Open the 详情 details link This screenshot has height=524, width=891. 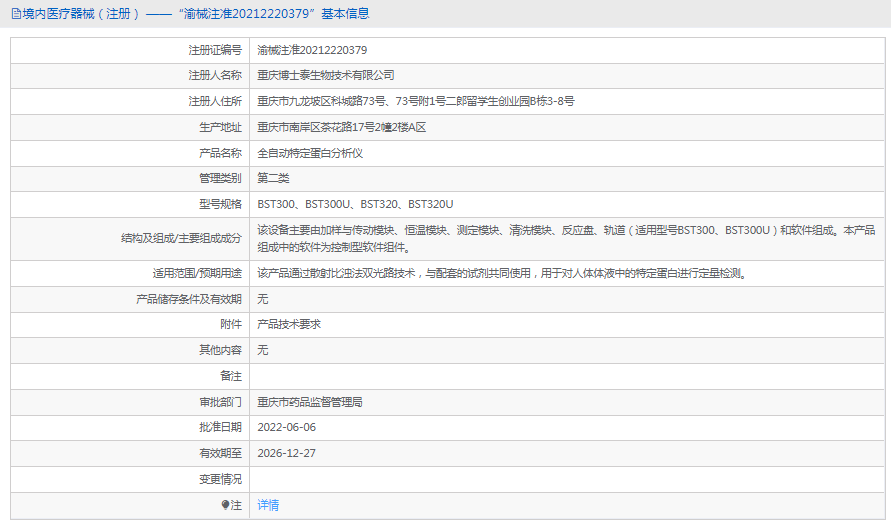click(268, 505)
